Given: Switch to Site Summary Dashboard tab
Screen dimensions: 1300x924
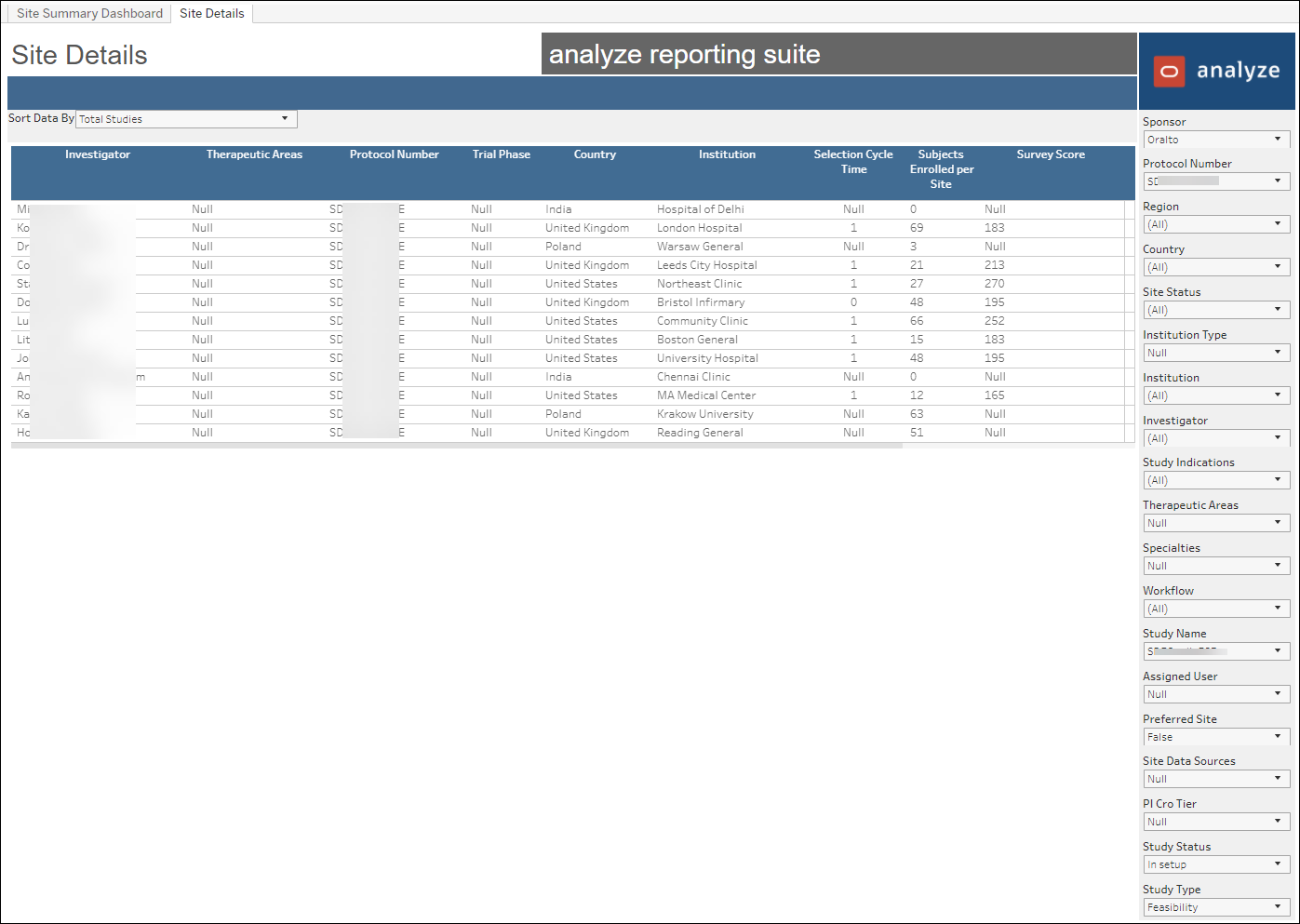Looking at the screenshot, I should click(89, 13).
